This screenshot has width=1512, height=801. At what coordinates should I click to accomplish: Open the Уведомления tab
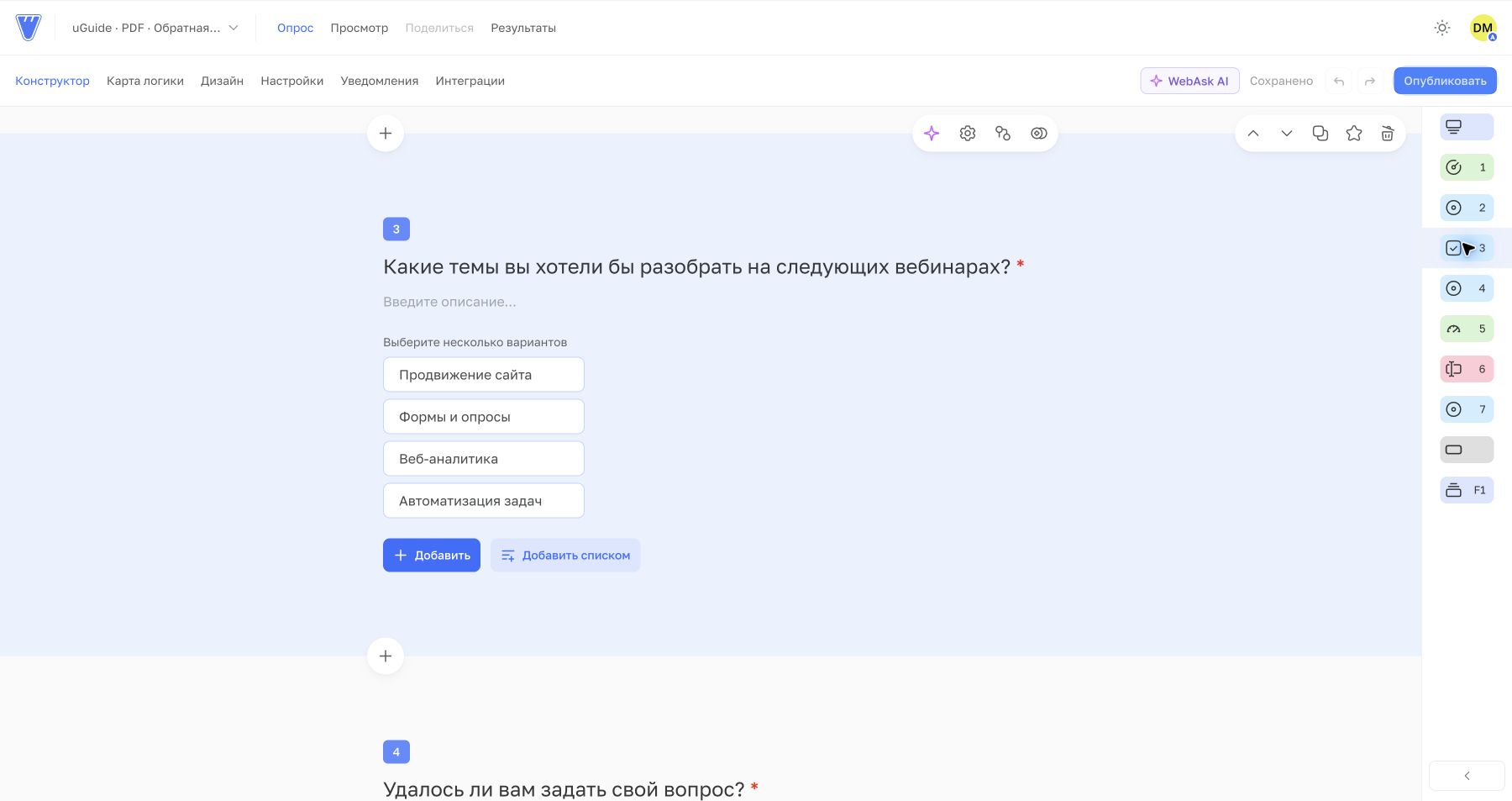[x=380, y=81]
